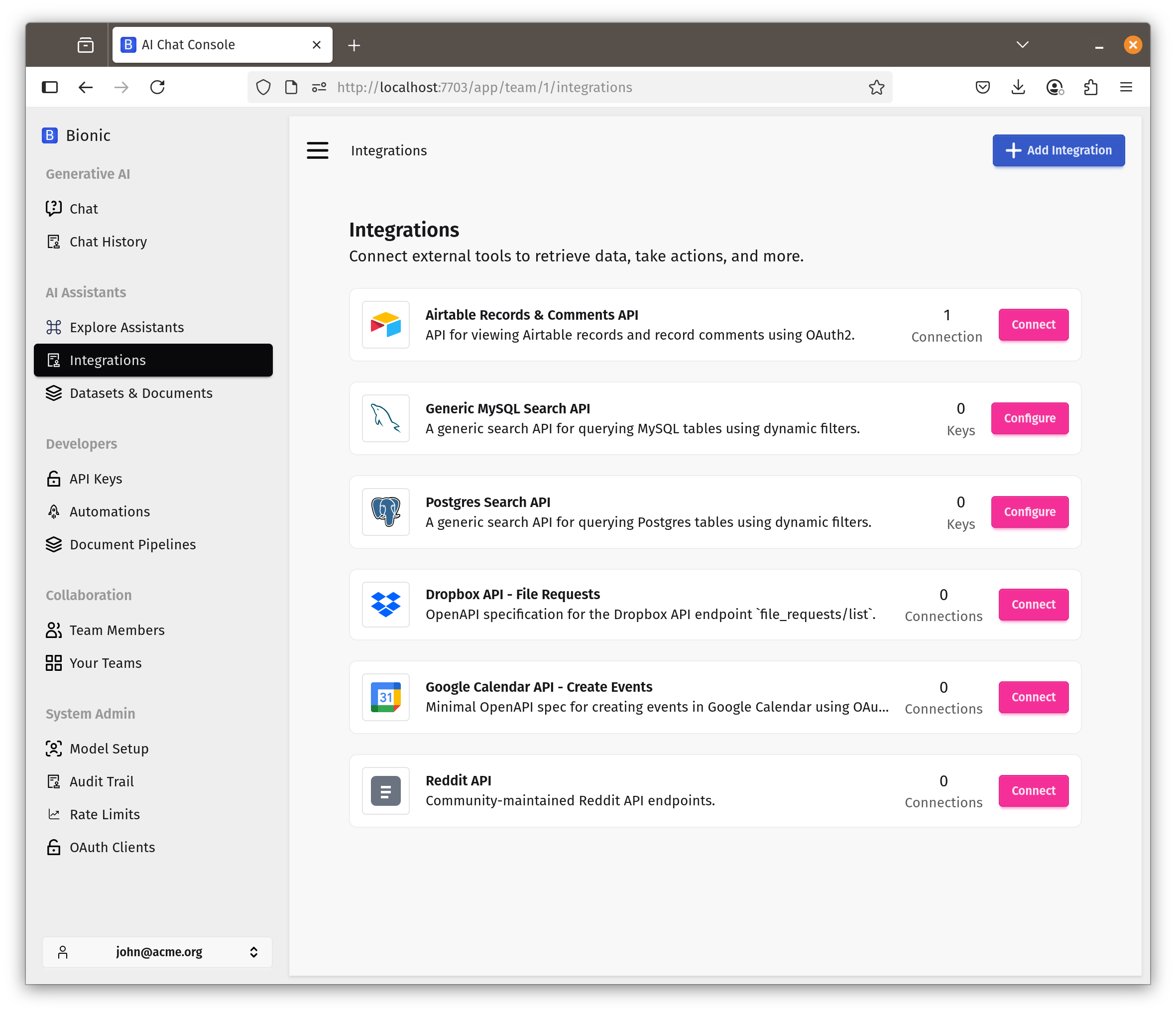Image resolution: width=1176 pixels, height=1013 pixels.
Task: Click the Datasets & Documents layers icon
Action: [54, 392]
